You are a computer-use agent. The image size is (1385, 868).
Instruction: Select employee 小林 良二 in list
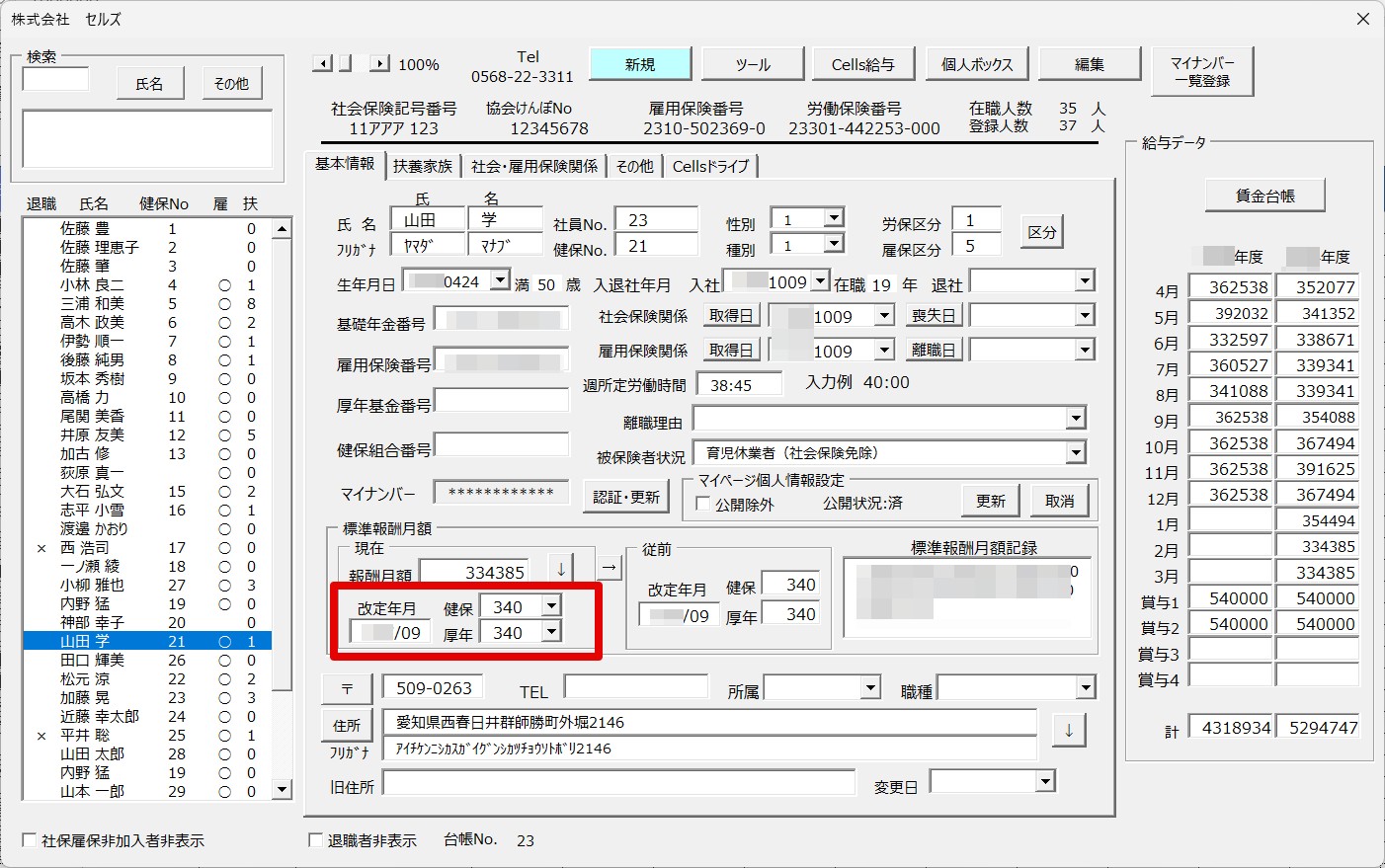point(146,284)
